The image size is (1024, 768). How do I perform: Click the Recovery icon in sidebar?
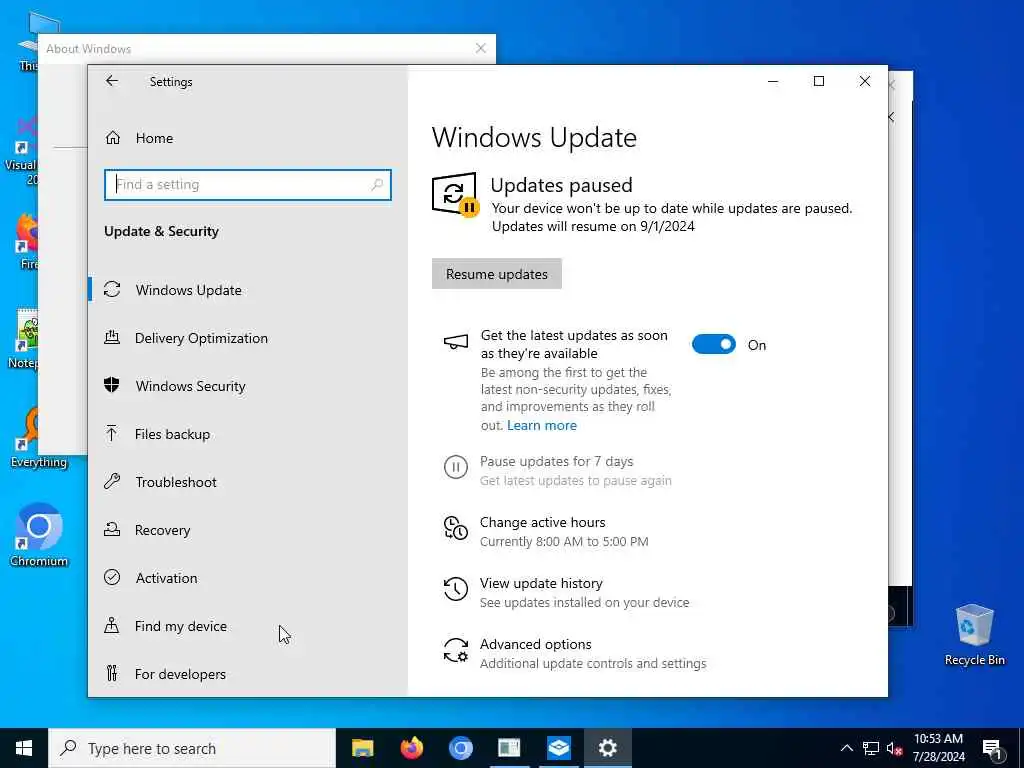(x=112, y=530)
